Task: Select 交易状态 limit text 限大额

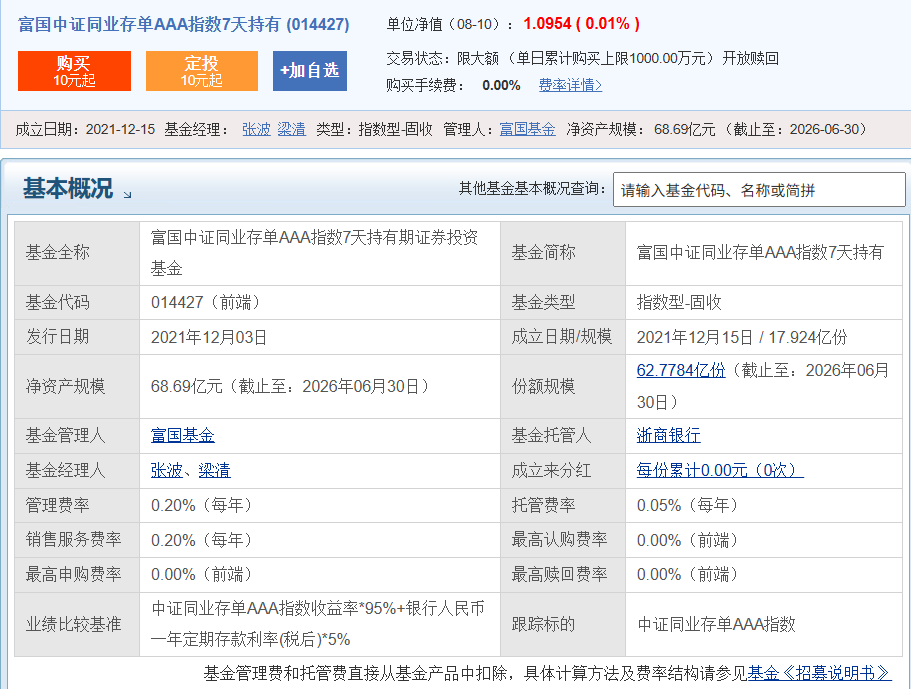Action: pyautogui.click(x=478, y=58)
